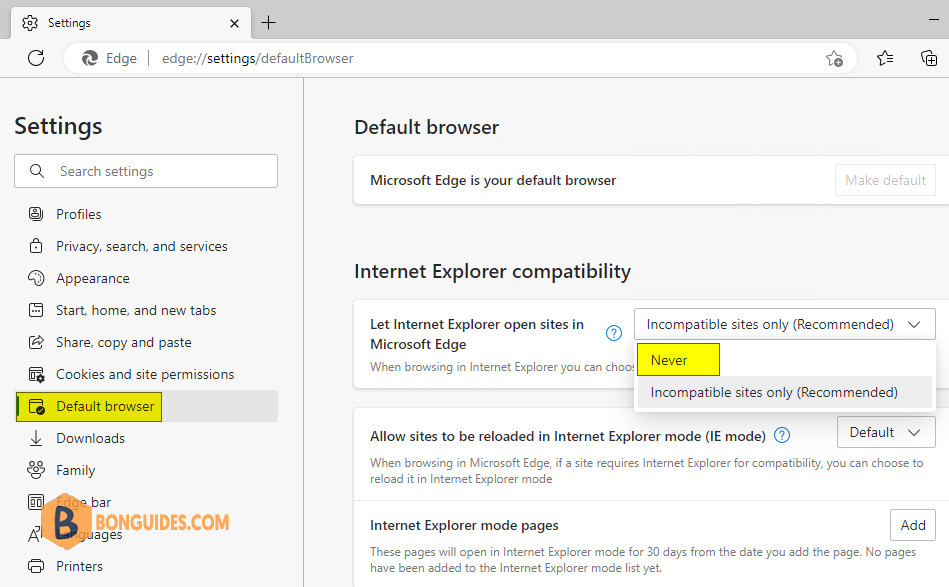
Task: Click the Privacy lock icon
Action: click(x=36, y=246)
